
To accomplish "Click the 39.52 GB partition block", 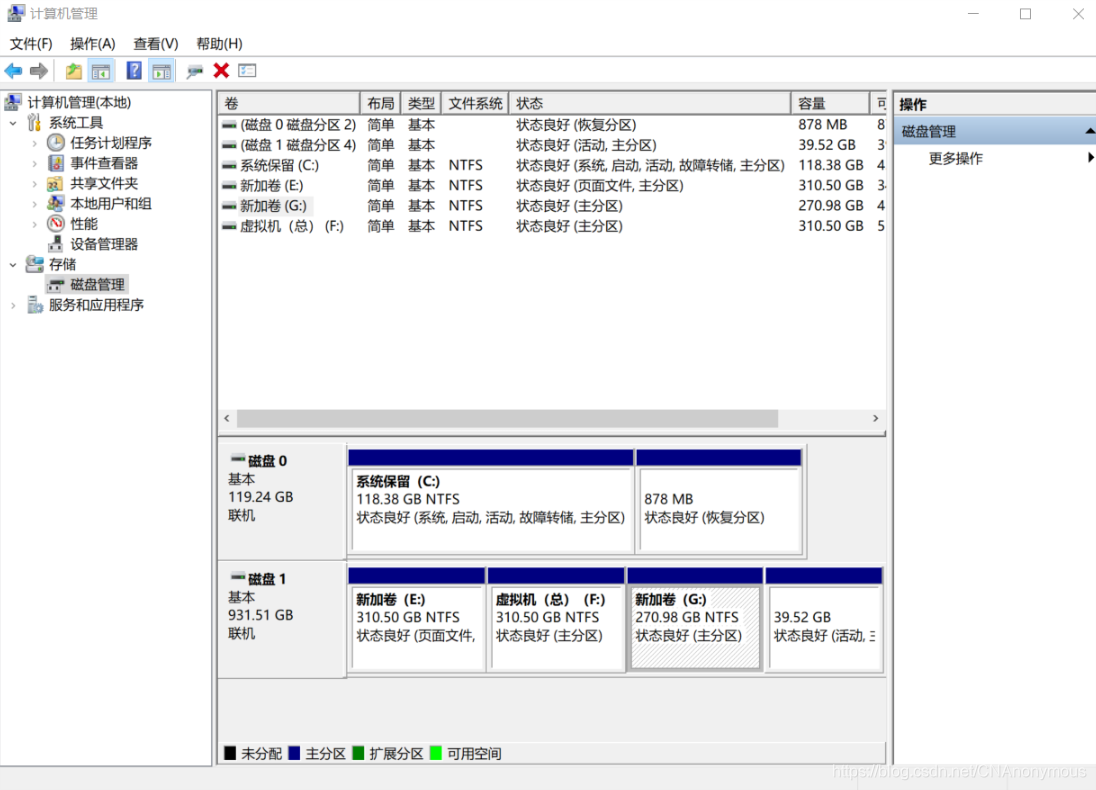I will tap(823, 620).
